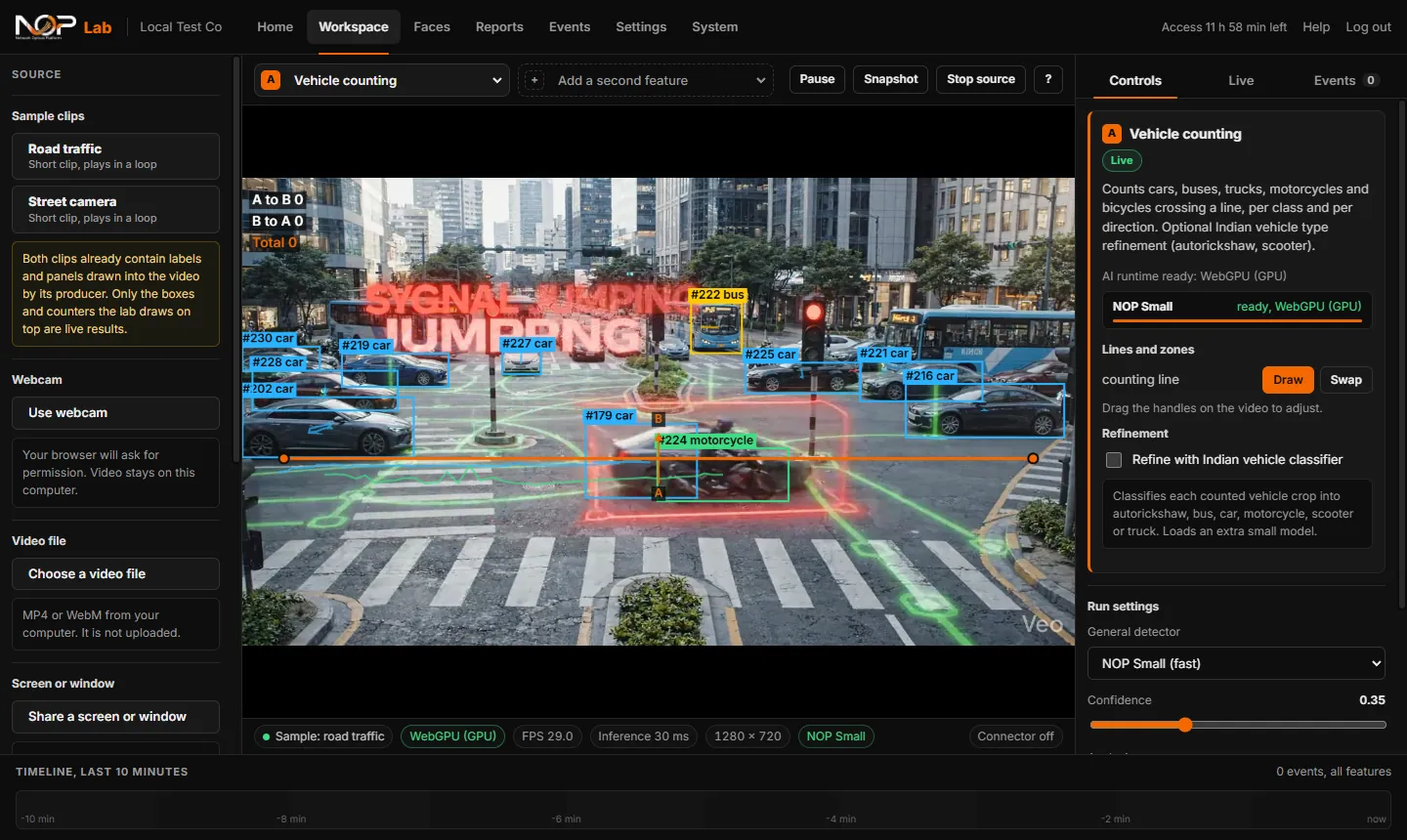1407x840 pixels.
Task: Click the left orange counting line handle
Action: (x=284, y=458)
